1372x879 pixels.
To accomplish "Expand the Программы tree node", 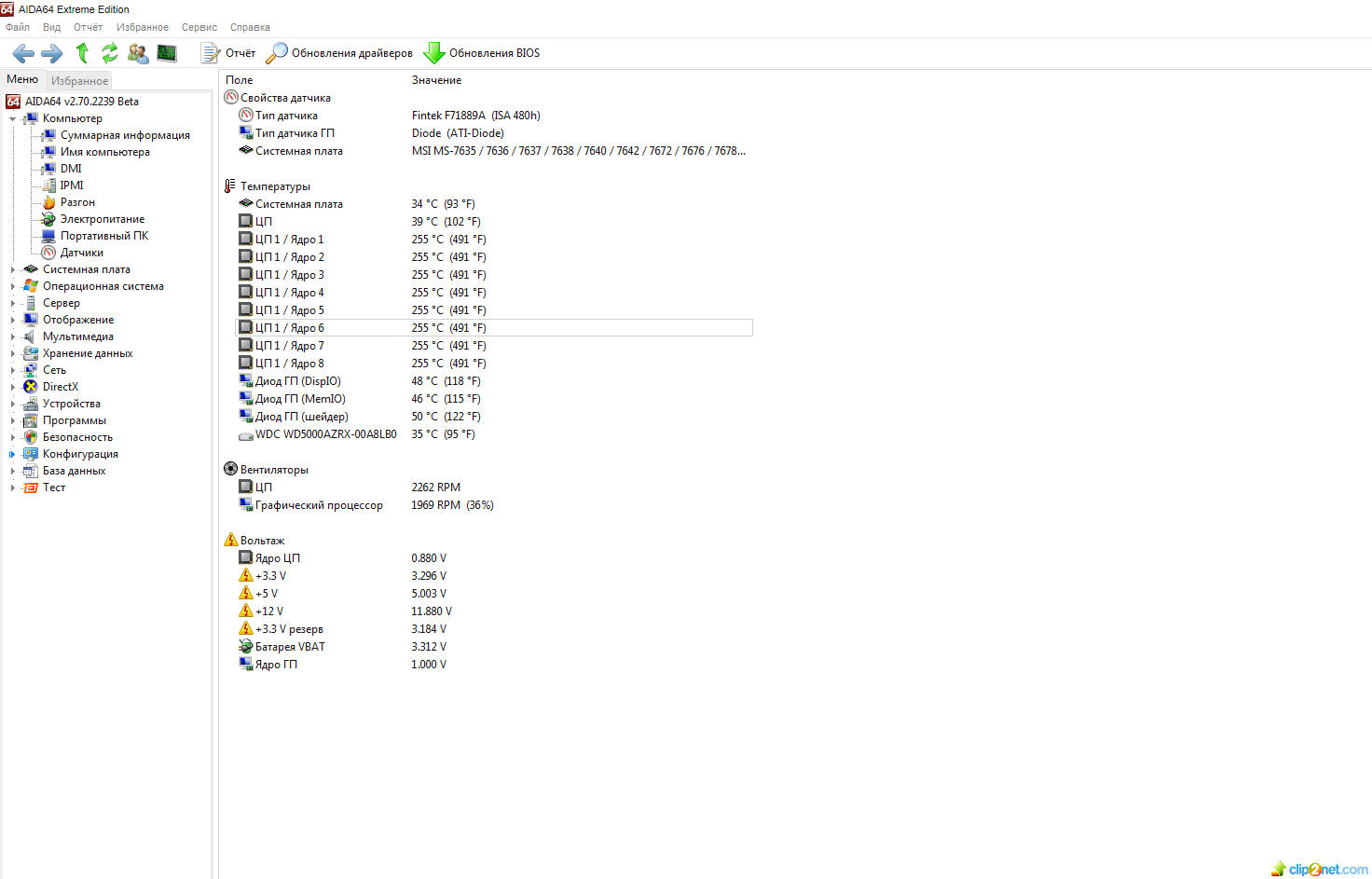I will tap(13, 420).
